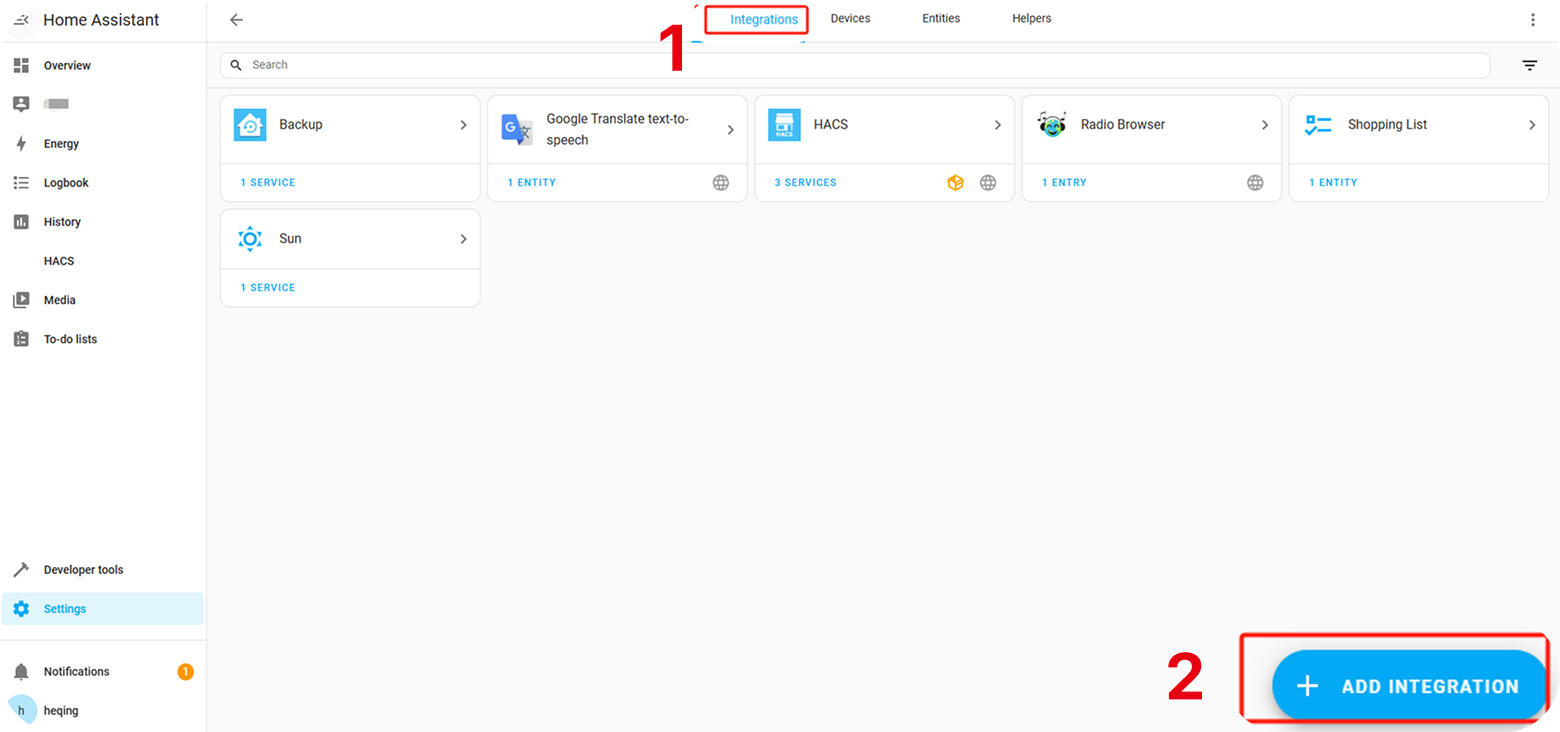Viewport: 1560px width, 732px height.
Task: Open the 1 ENTRY link under Radio Browser
Action: (x=1064, y=183)
